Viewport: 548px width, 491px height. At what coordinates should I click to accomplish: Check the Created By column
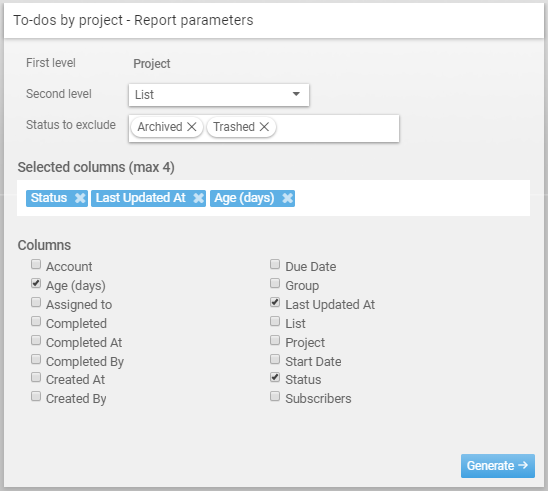tap(36, 396)
